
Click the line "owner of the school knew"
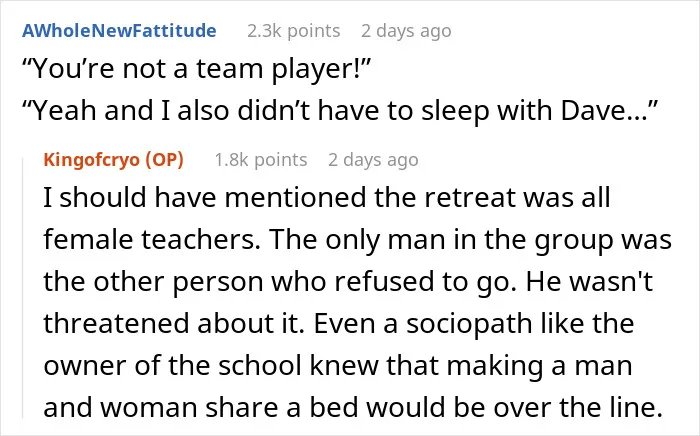(338, 365)
